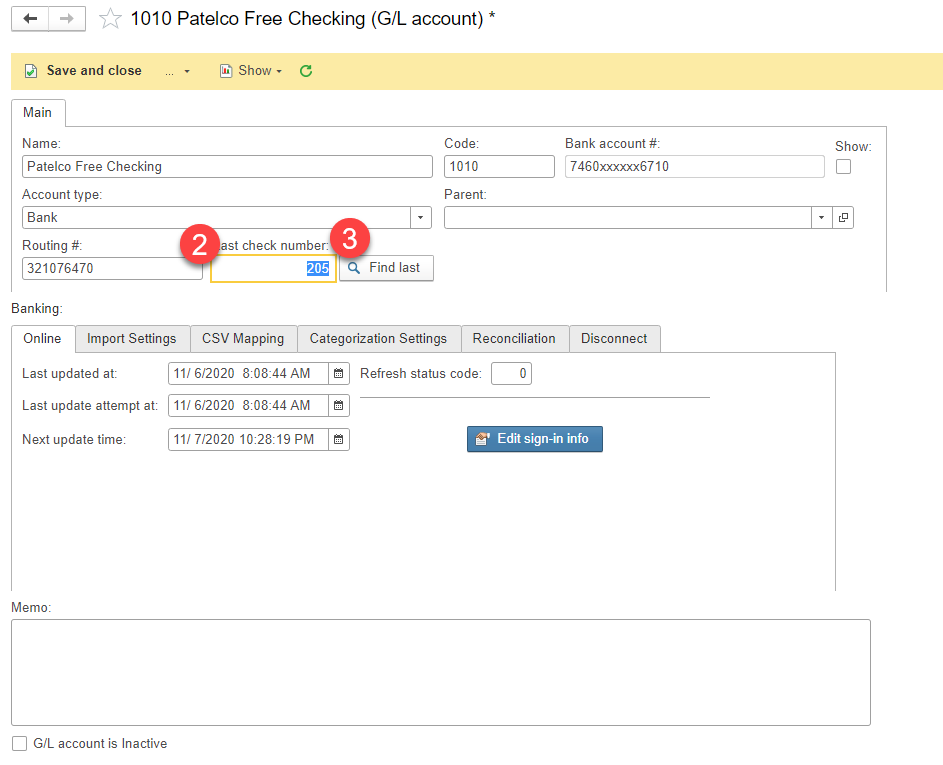Open the CSV Mapping tab
The image size is (943, 765).
pos(243,339)
